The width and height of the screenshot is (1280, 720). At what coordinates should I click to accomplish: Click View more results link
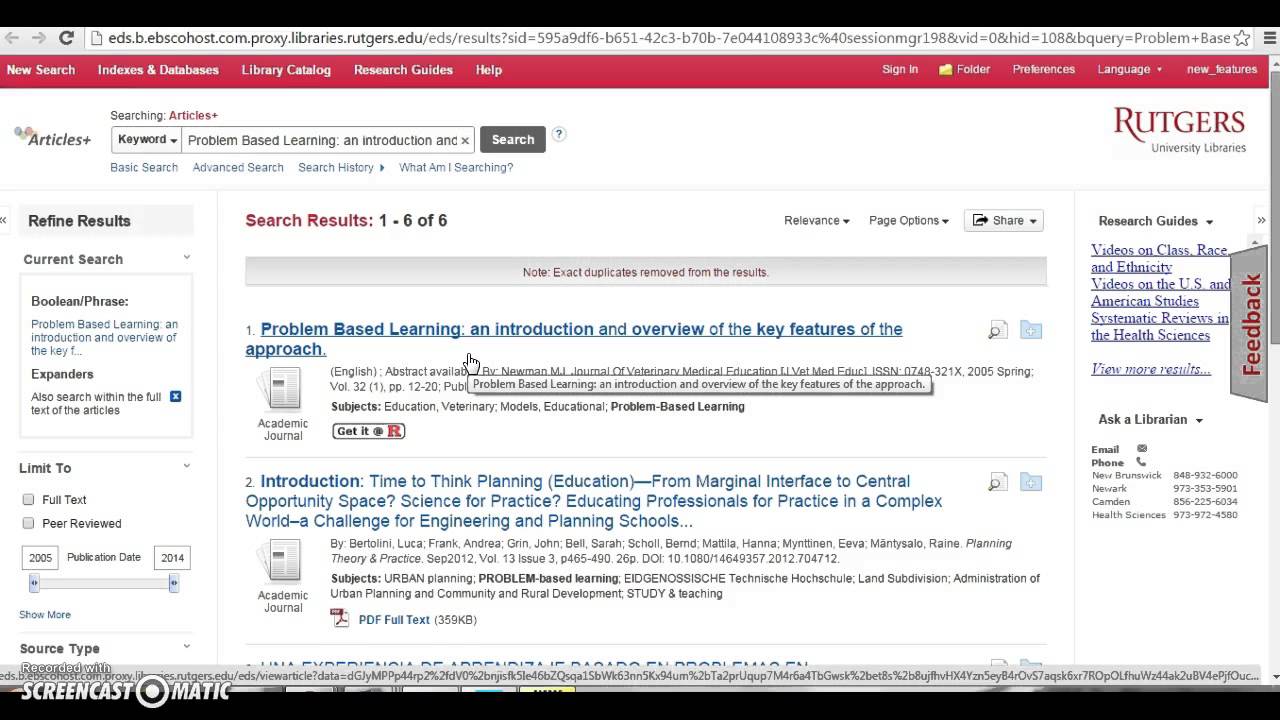point(1151,369)
